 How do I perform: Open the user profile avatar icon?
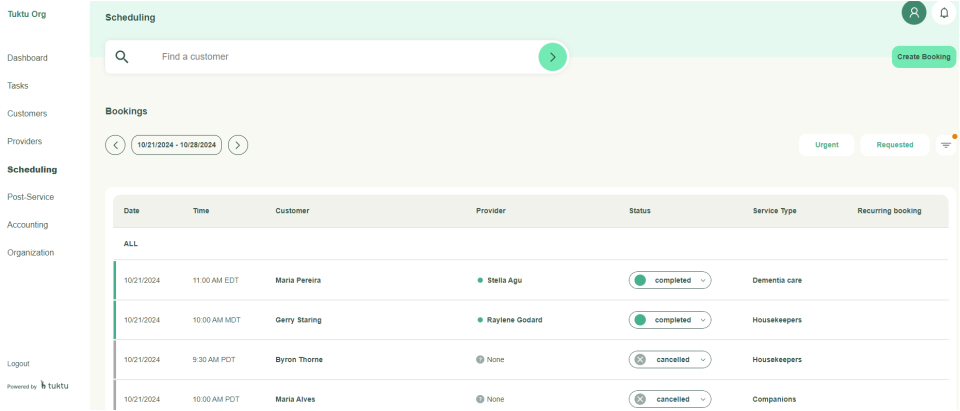pos(913,13)
